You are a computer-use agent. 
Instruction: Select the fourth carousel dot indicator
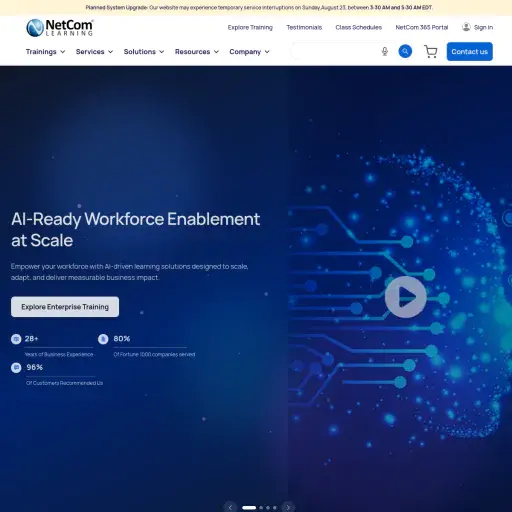pyautogui.click(x=275, y=508)
